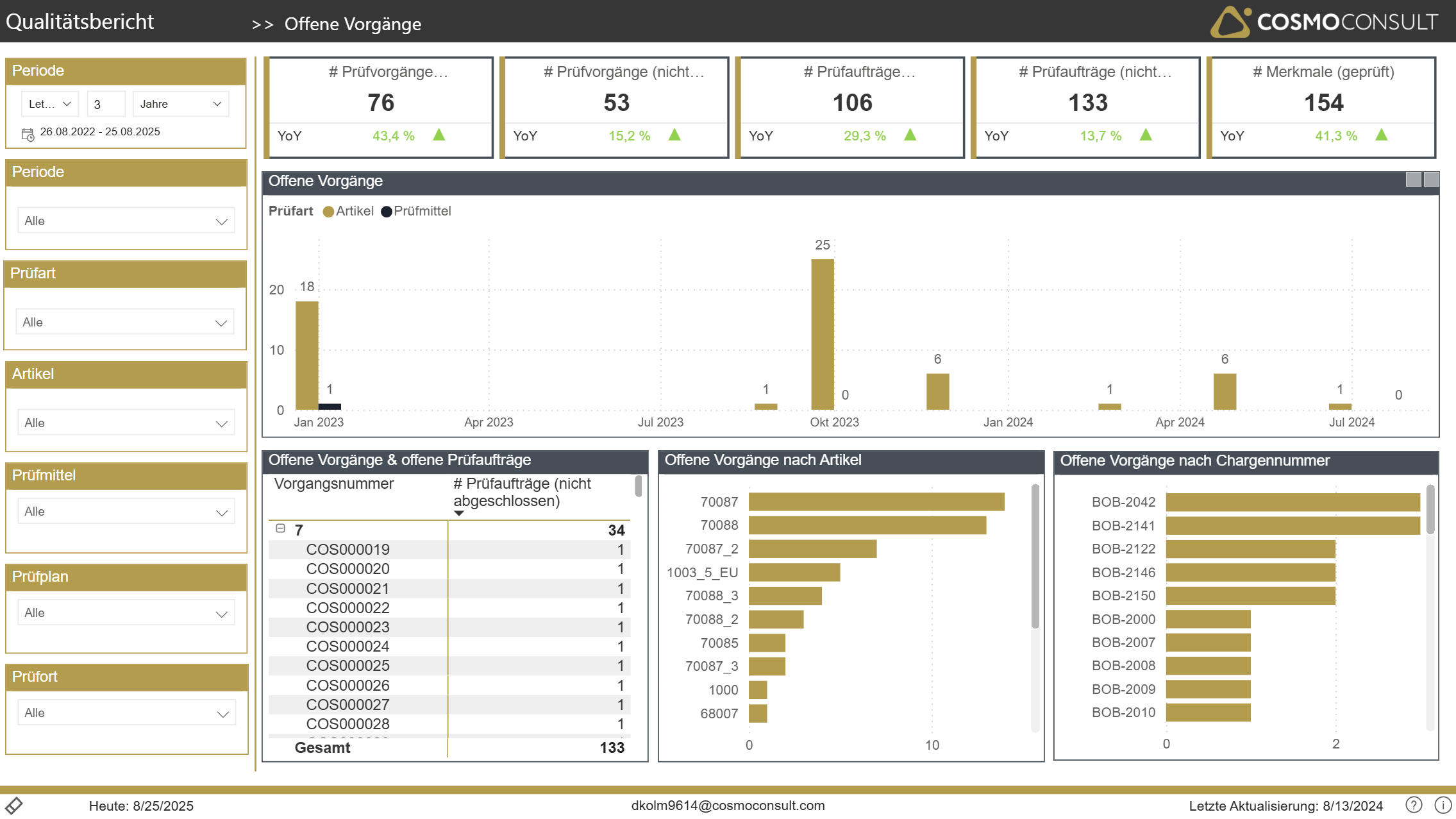Select row COS000023 in the table
Image resolution: width=1456 pixels, height=819 pixels.
pos(347,627)
